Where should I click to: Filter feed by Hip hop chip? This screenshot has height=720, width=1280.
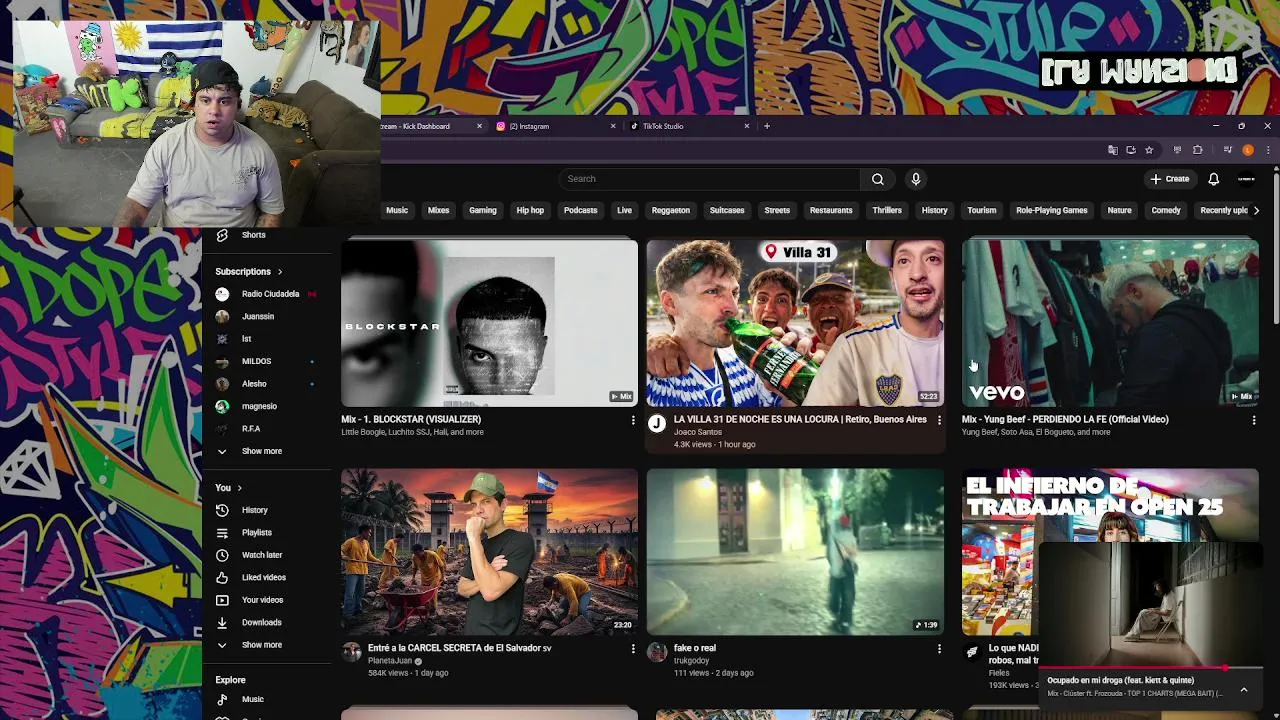(x=530, y=210)
